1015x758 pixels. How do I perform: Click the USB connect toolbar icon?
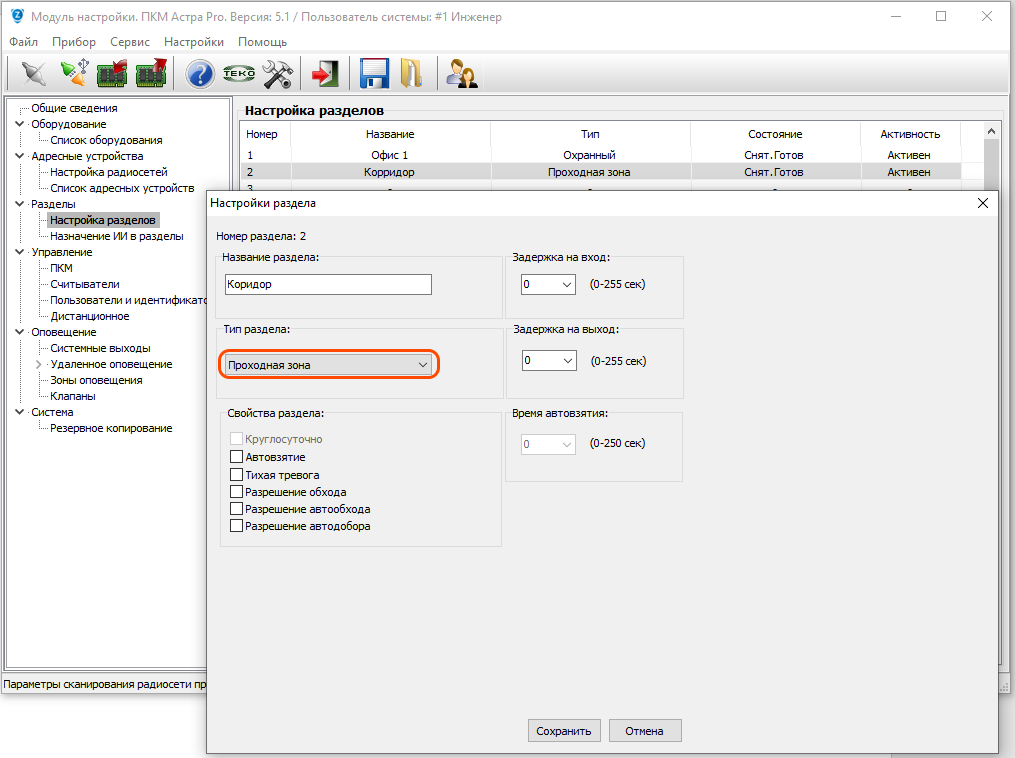point(74,74)
